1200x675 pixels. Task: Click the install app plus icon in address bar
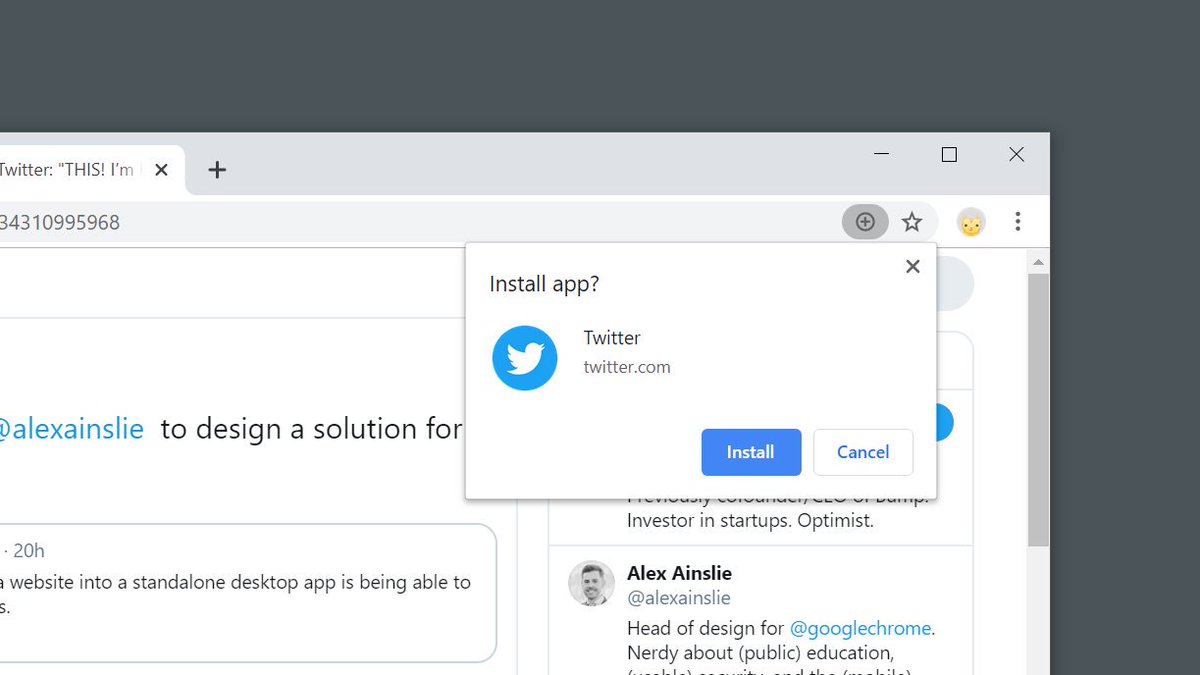coord(865,222)
